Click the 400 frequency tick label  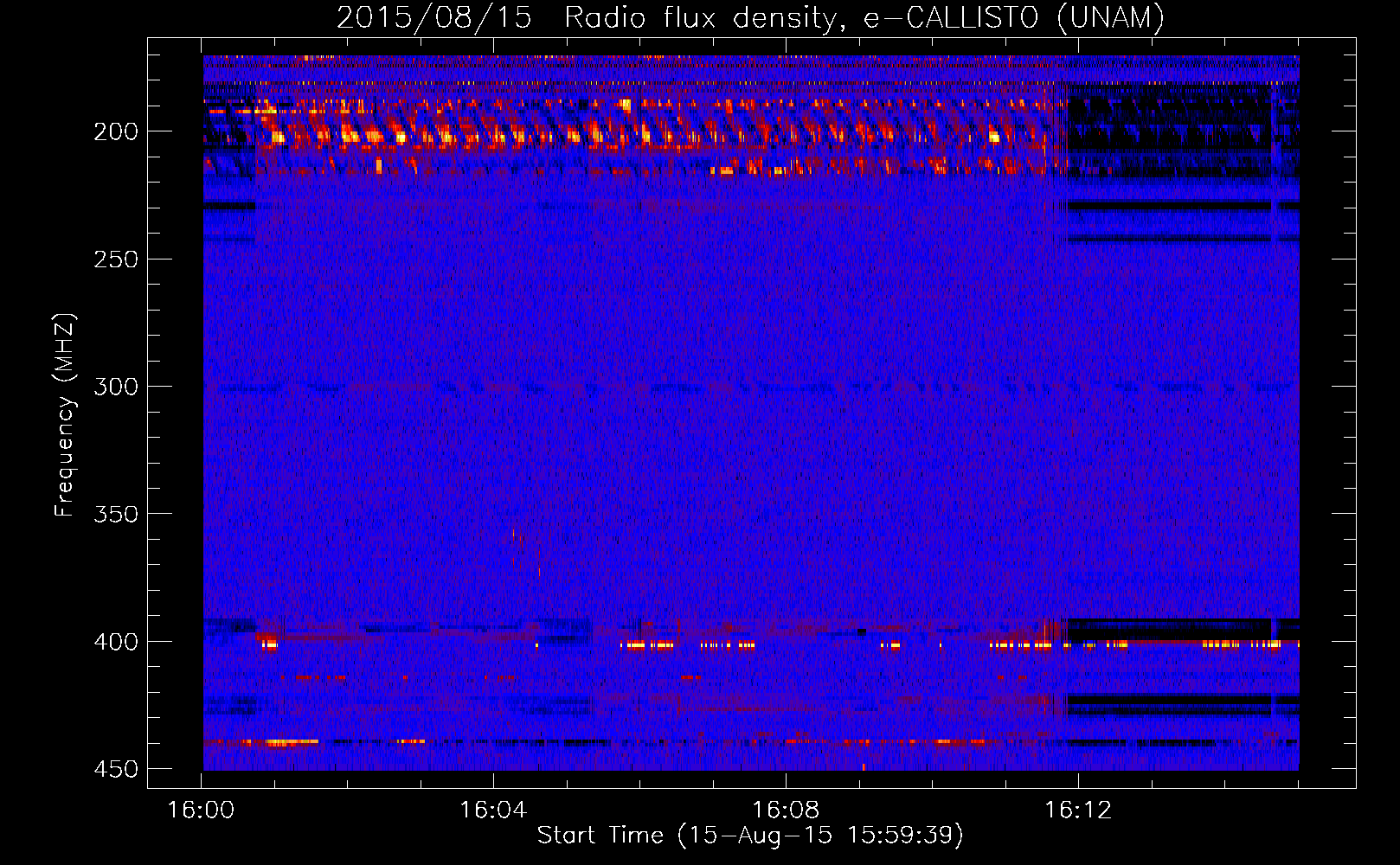click(116, 642)
